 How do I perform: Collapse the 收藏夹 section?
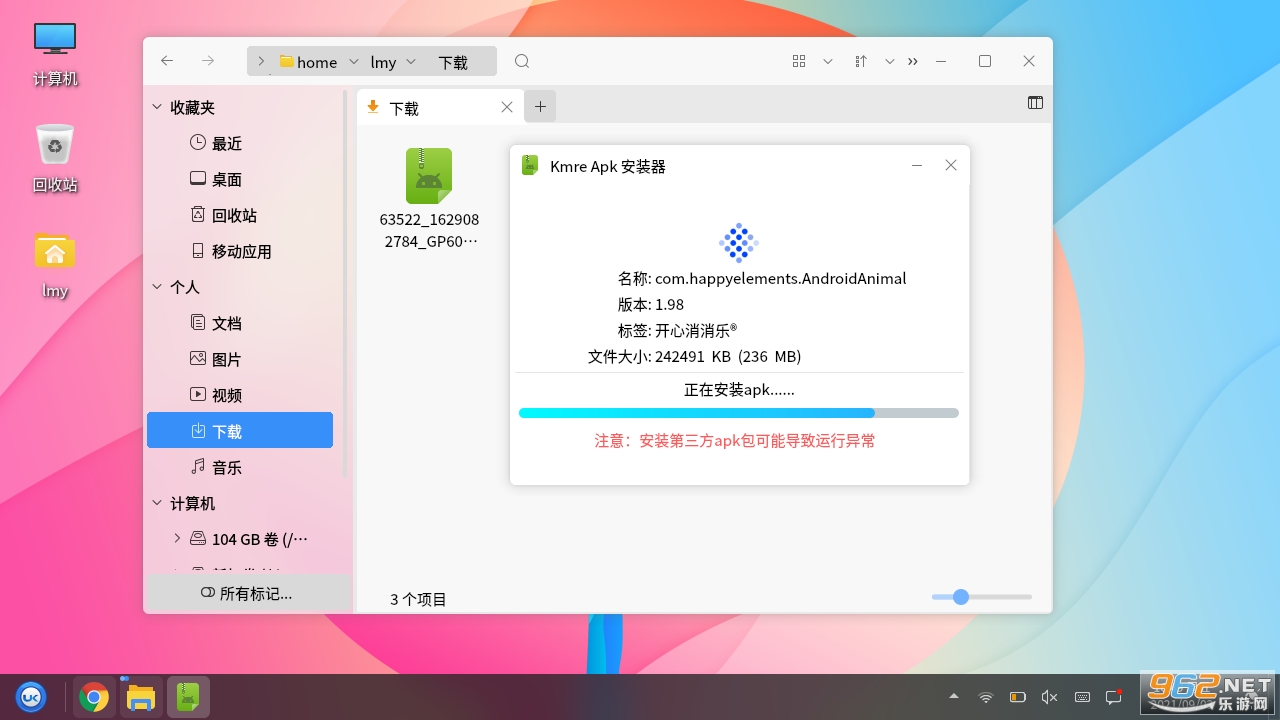click(x=157, y=107)
